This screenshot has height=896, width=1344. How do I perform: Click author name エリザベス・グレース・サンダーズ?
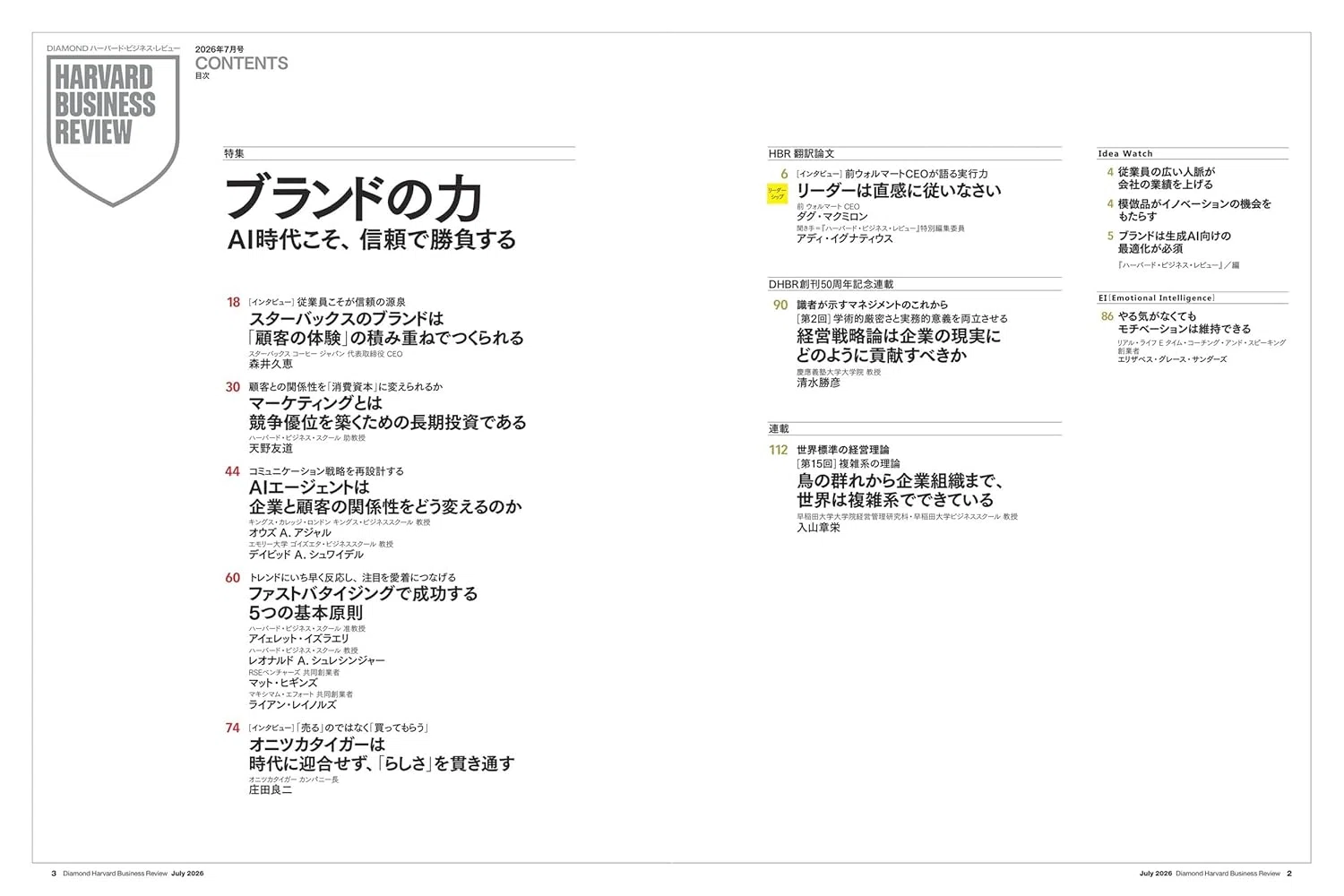(1173, 359)
